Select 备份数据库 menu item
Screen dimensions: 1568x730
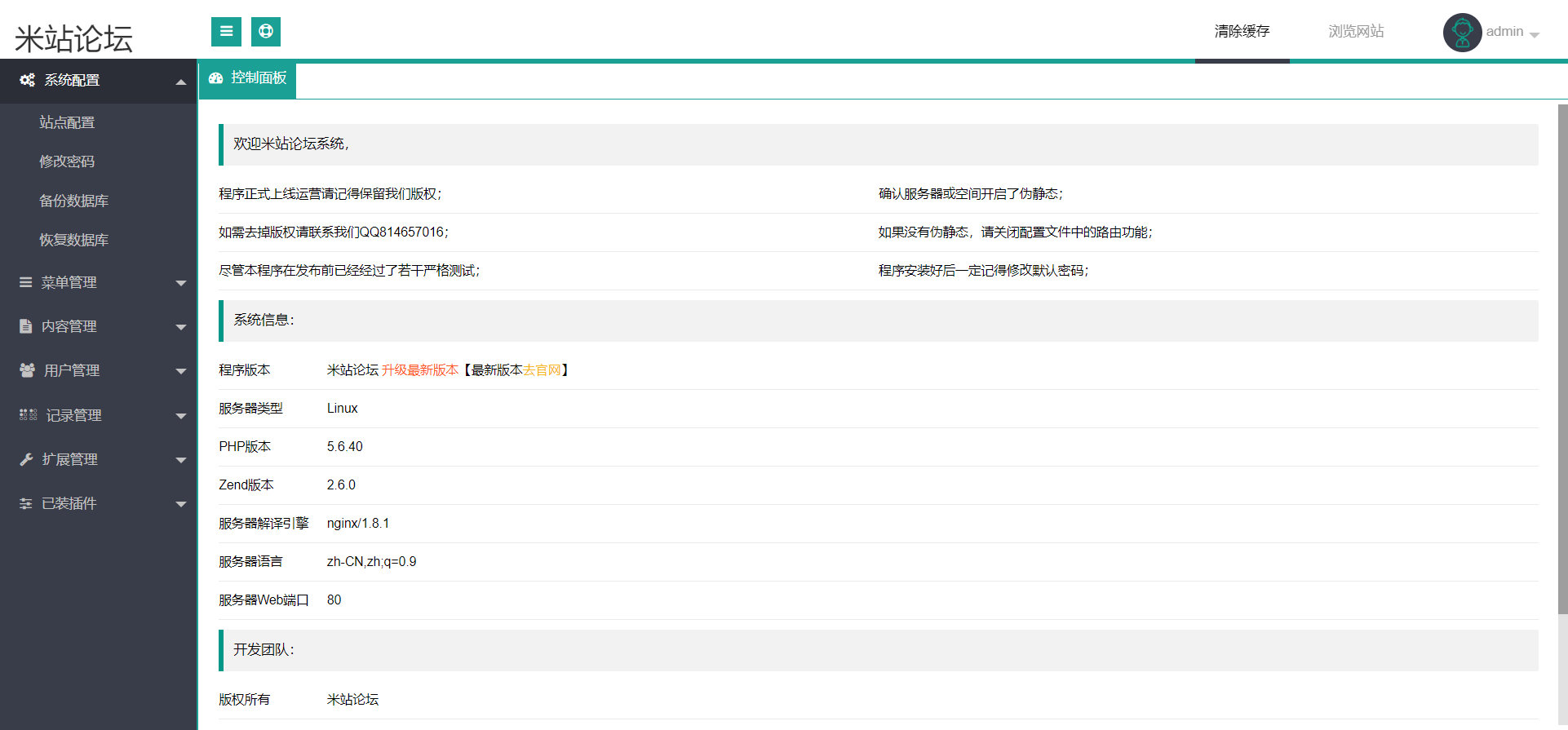[x=73, y=201]
